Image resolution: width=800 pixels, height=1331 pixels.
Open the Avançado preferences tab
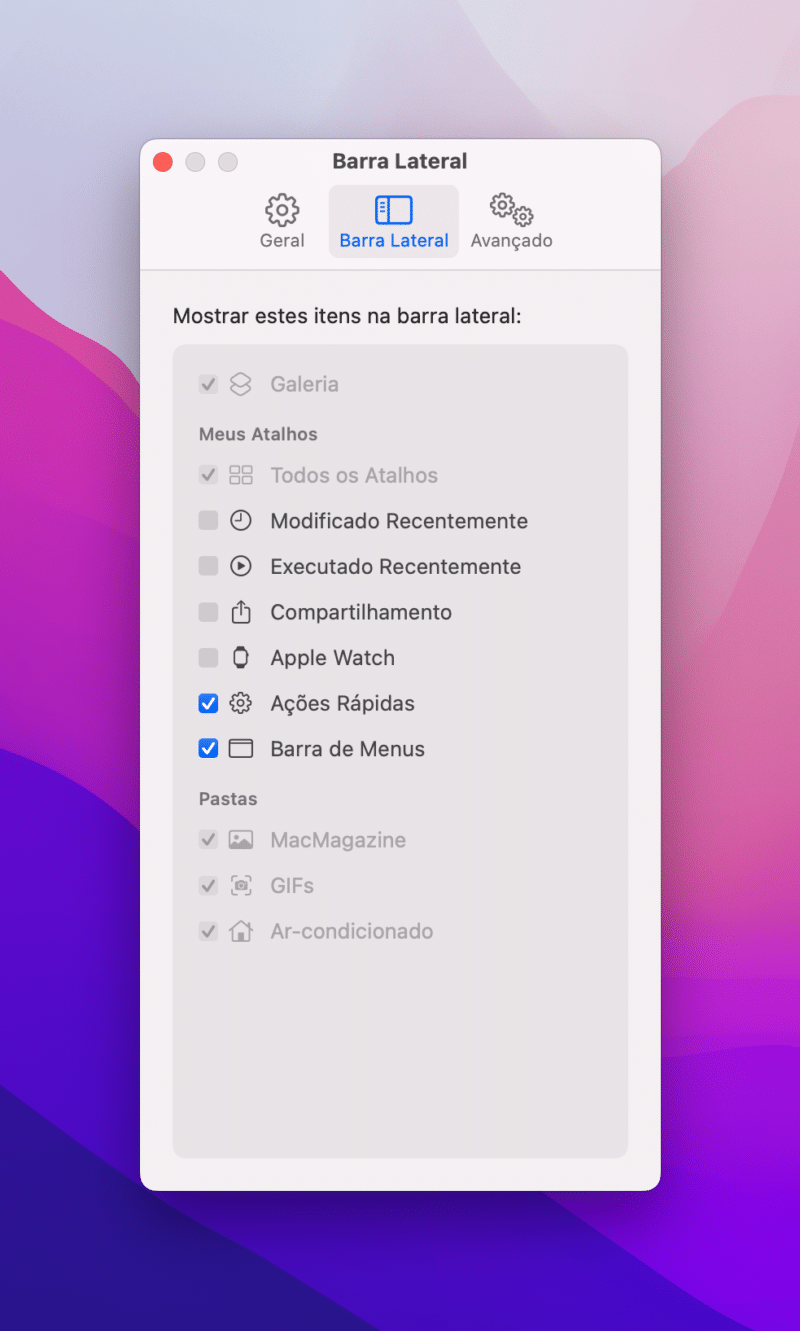(511, 220)
